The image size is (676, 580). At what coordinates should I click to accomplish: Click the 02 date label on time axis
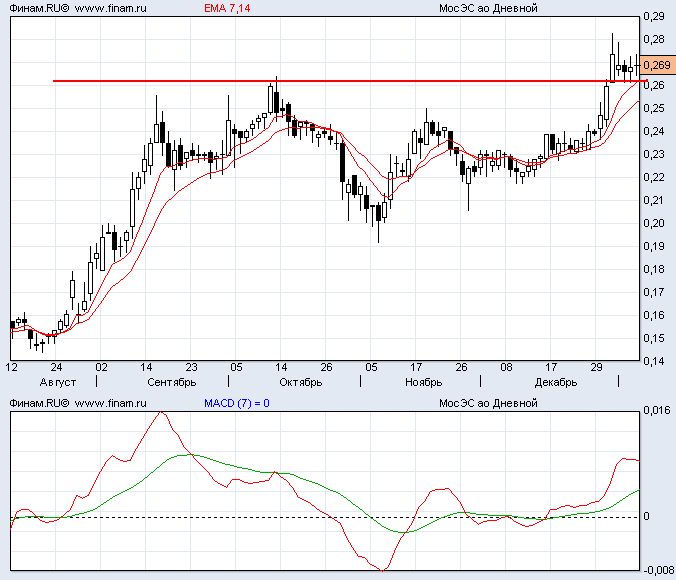point(101,367)
